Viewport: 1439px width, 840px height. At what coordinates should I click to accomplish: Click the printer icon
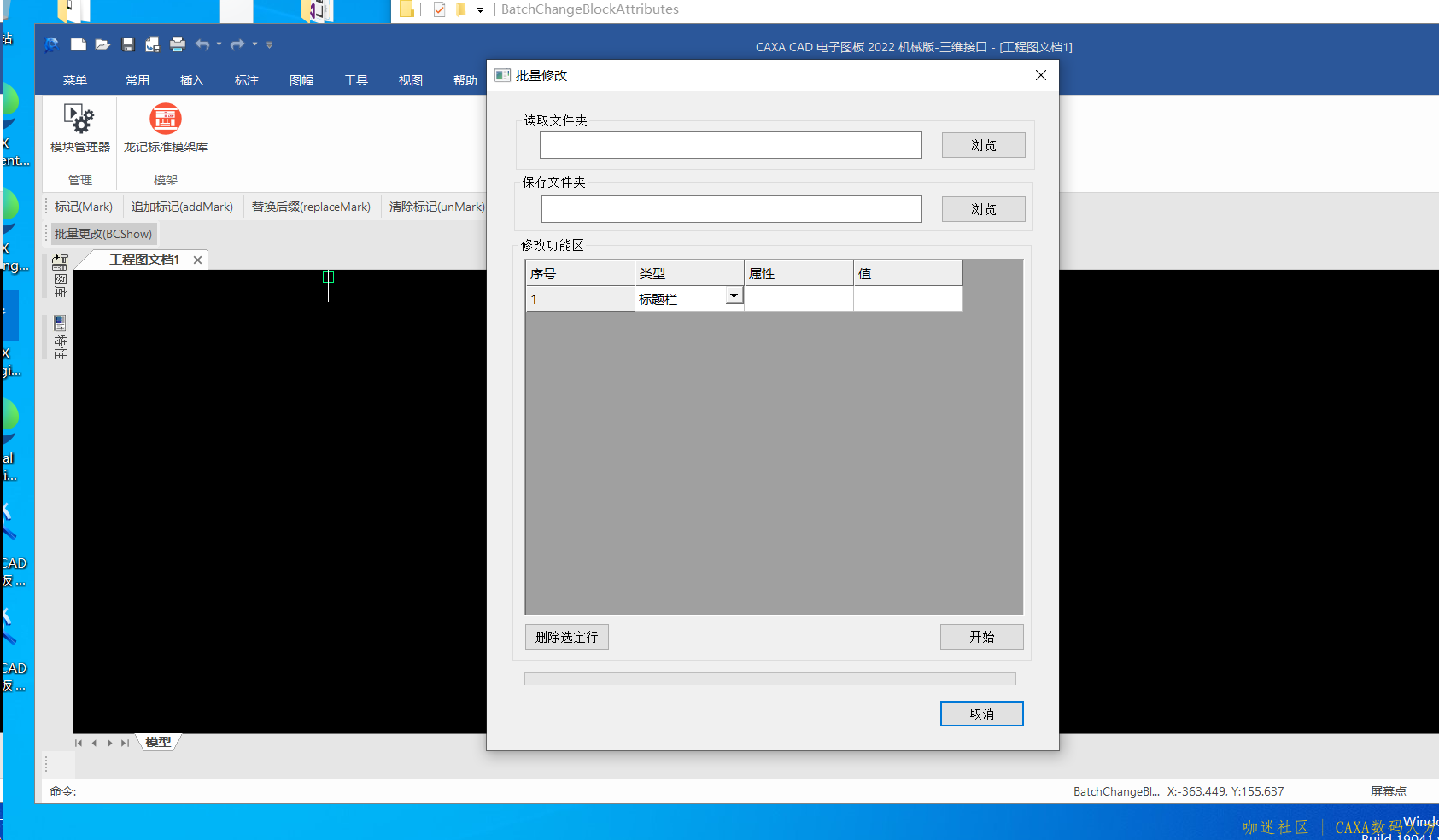(x=178, y=44)
